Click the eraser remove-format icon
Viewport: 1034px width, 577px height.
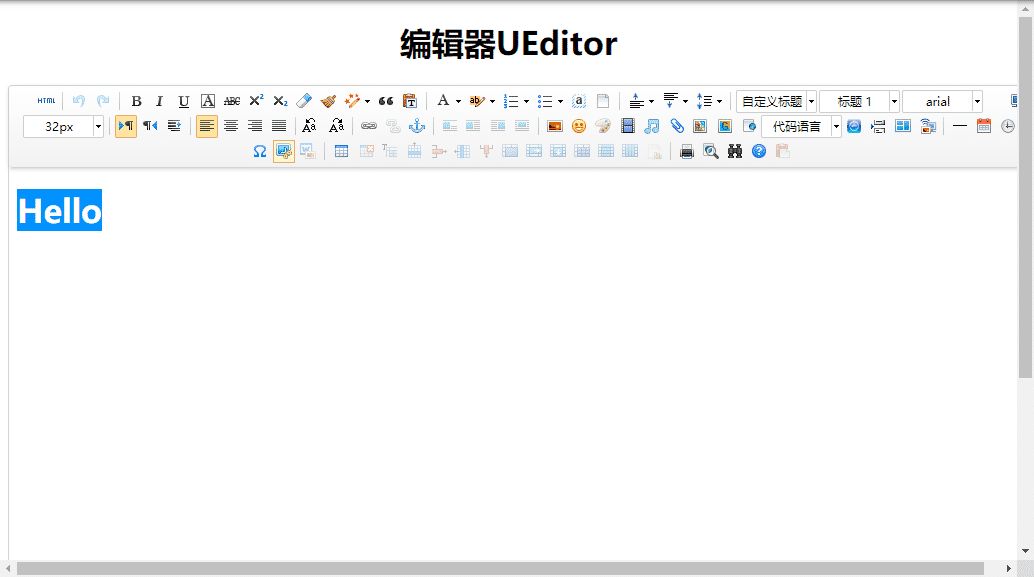[304, 101]
